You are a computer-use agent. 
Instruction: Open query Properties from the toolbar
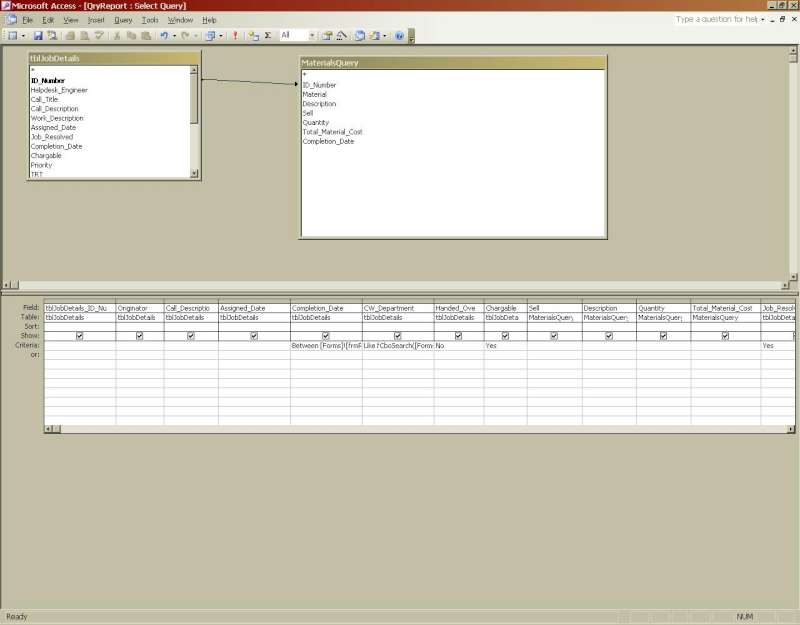(327, 36)
